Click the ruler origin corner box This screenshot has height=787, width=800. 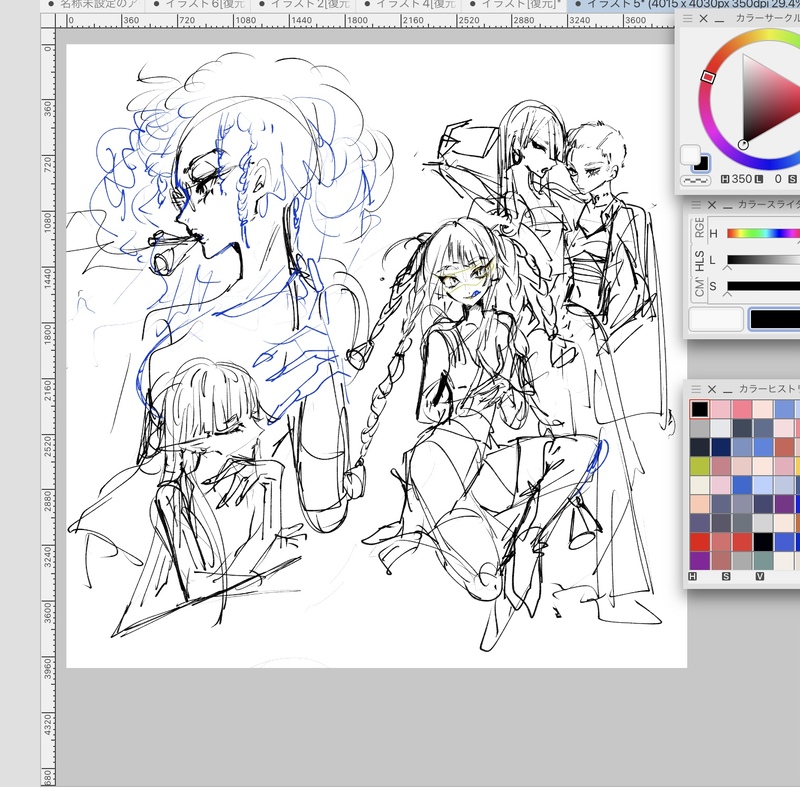[x=48, y=21]
